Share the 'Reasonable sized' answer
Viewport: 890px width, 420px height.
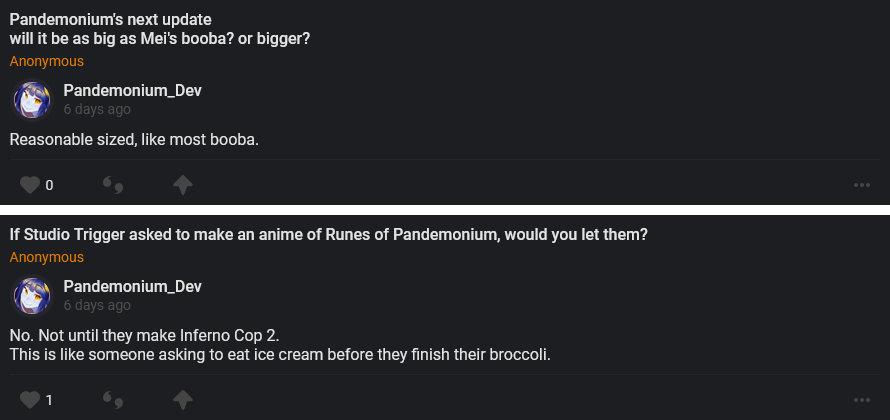click(182, 185)
